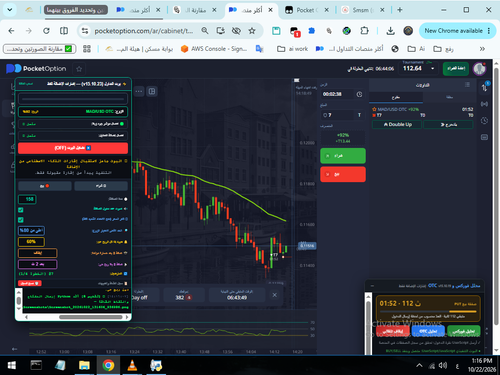Screen dimensions: 500x375
Task: Open the Windows Start menu
Action: pos(12,366)
